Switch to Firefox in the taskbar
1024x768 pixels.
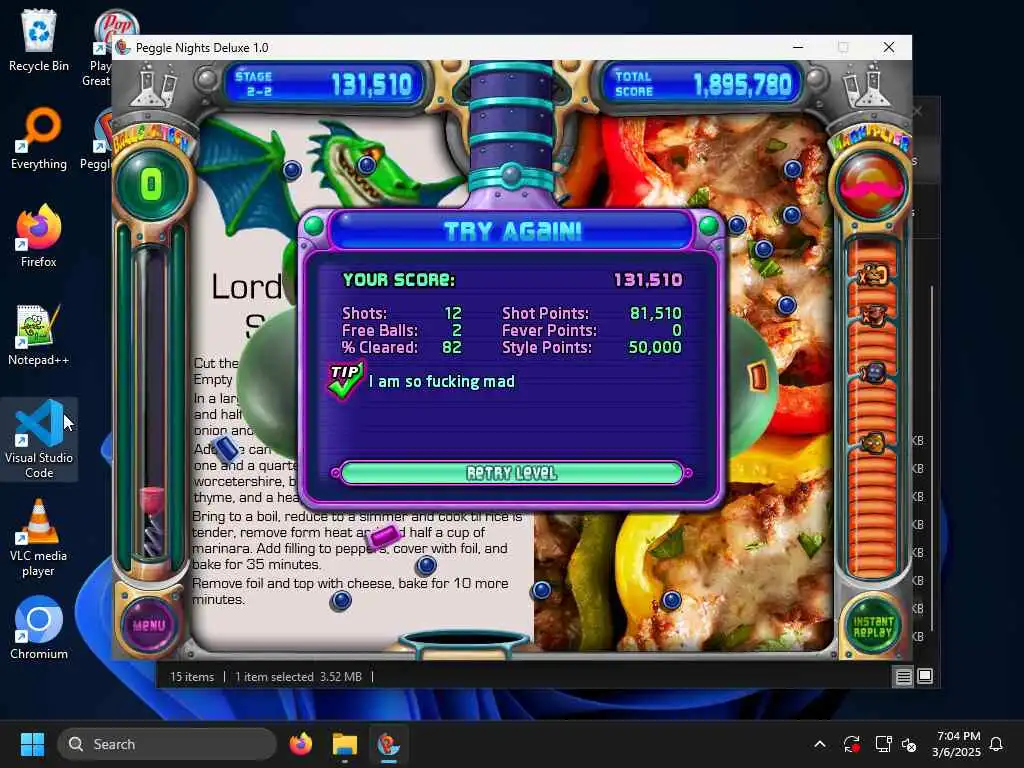pyautogui.click(x=300, y=744)
